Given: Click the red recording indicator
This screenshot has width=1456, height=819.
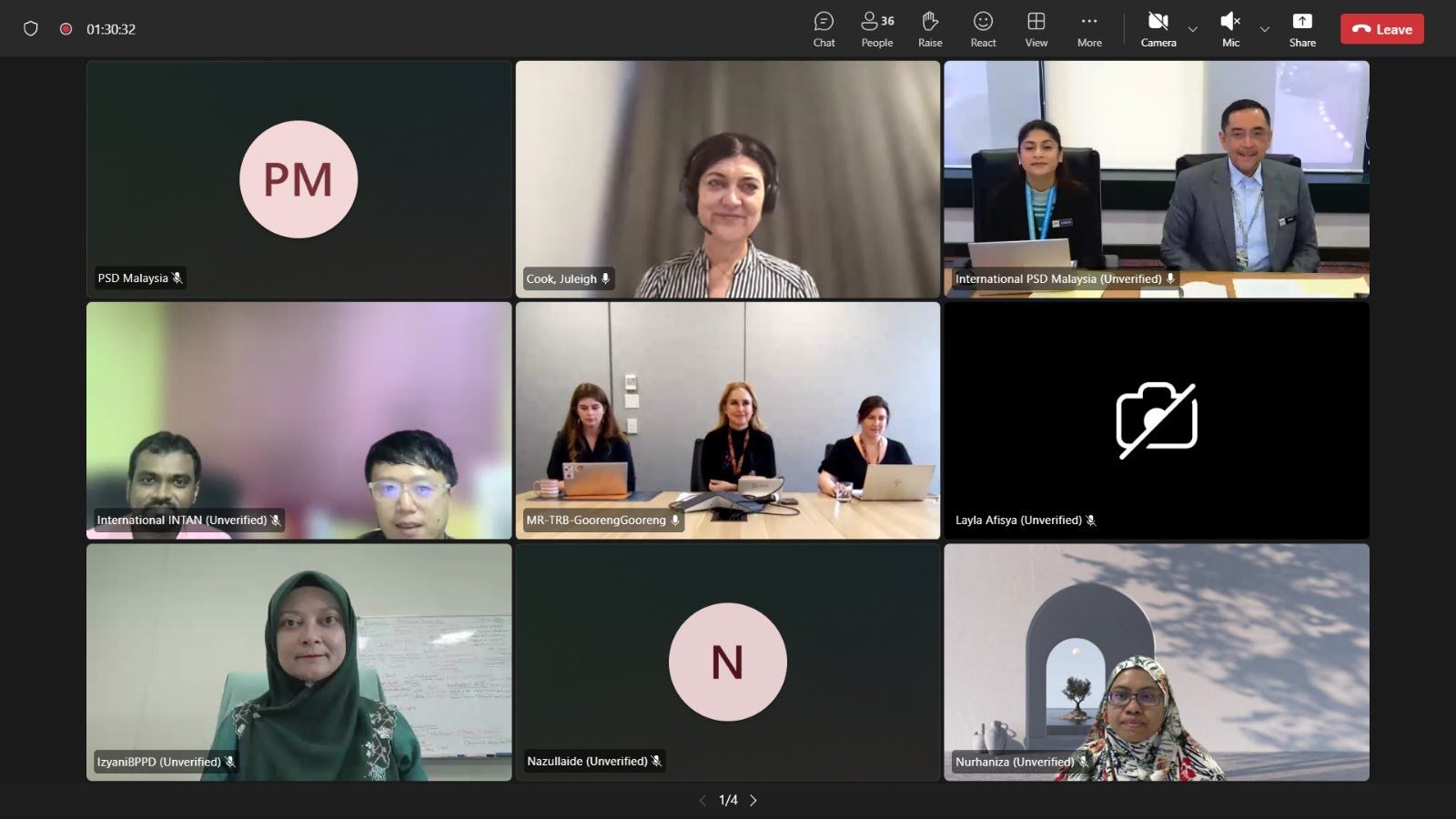Looking at the screenshot, I should pyautogui.click(x=66, y=29).
